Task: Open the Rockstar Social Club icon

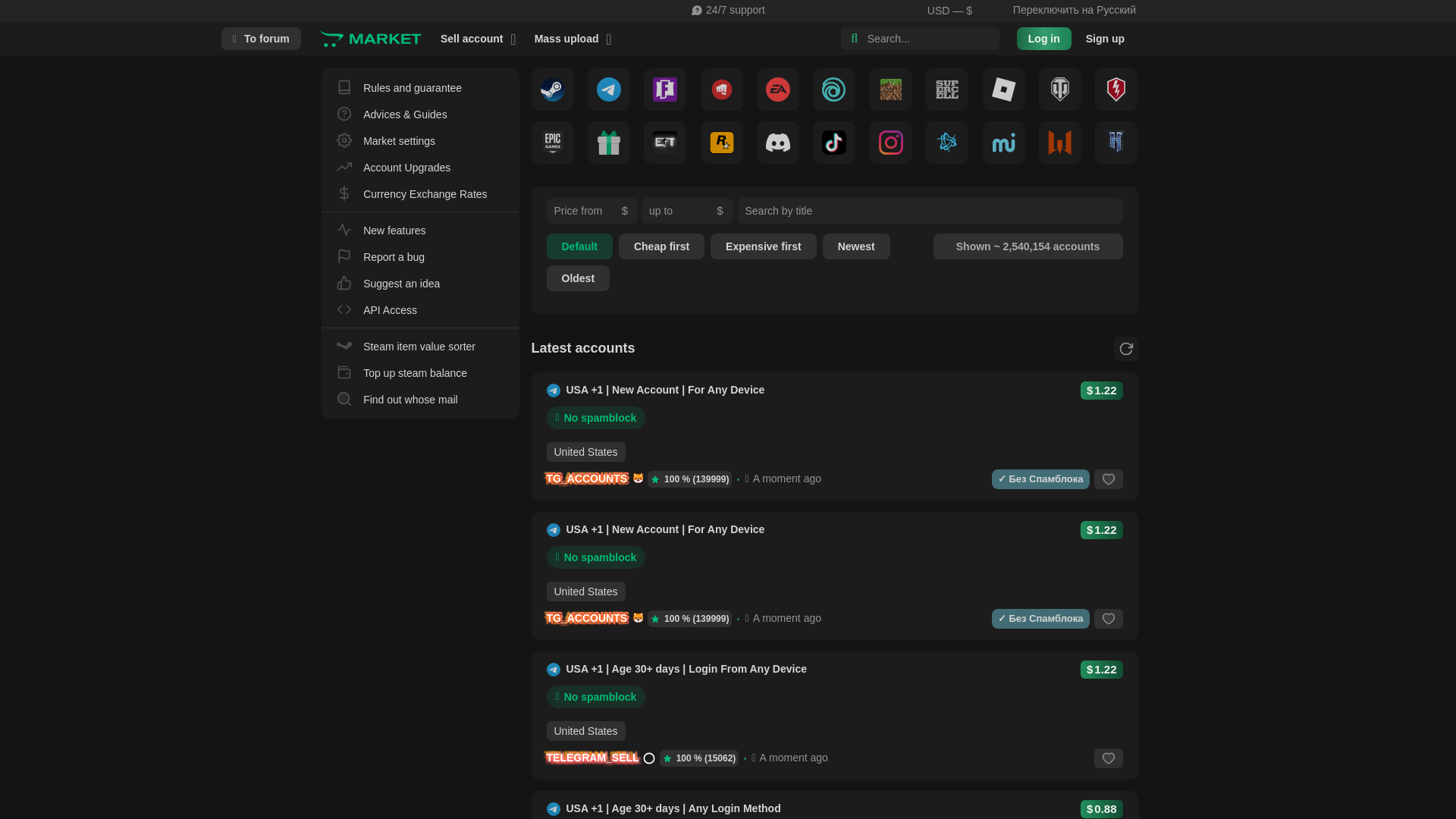Action: 721,143
